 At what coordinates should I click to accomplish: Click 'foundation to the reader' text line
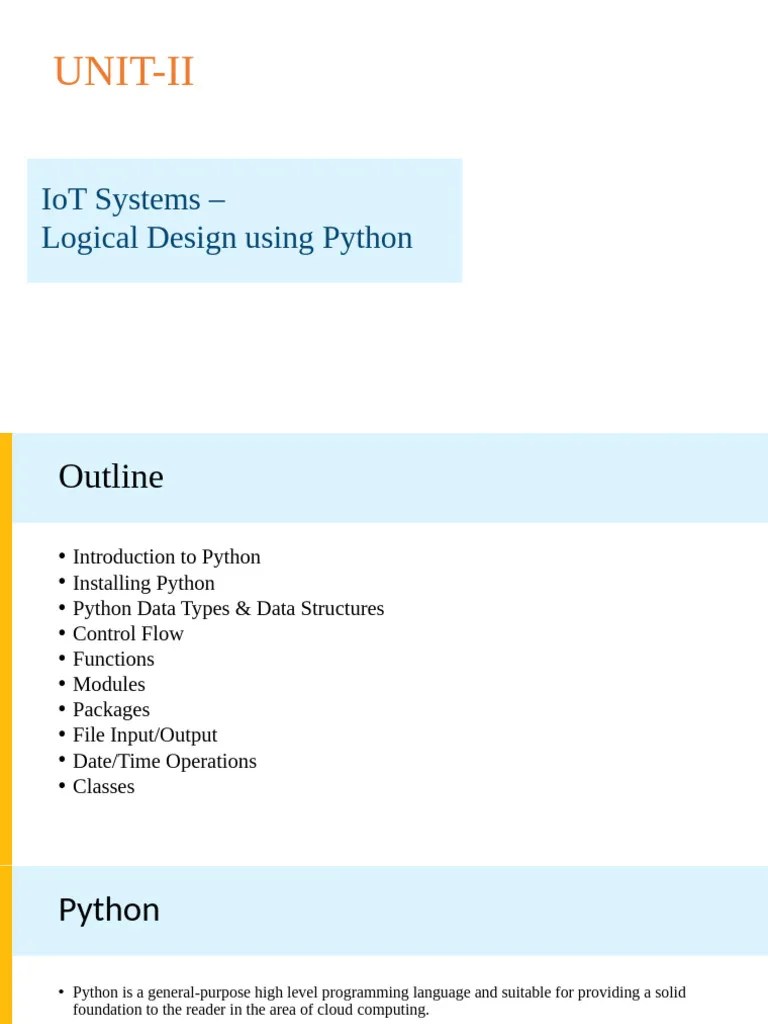[x=251, y=1010]
